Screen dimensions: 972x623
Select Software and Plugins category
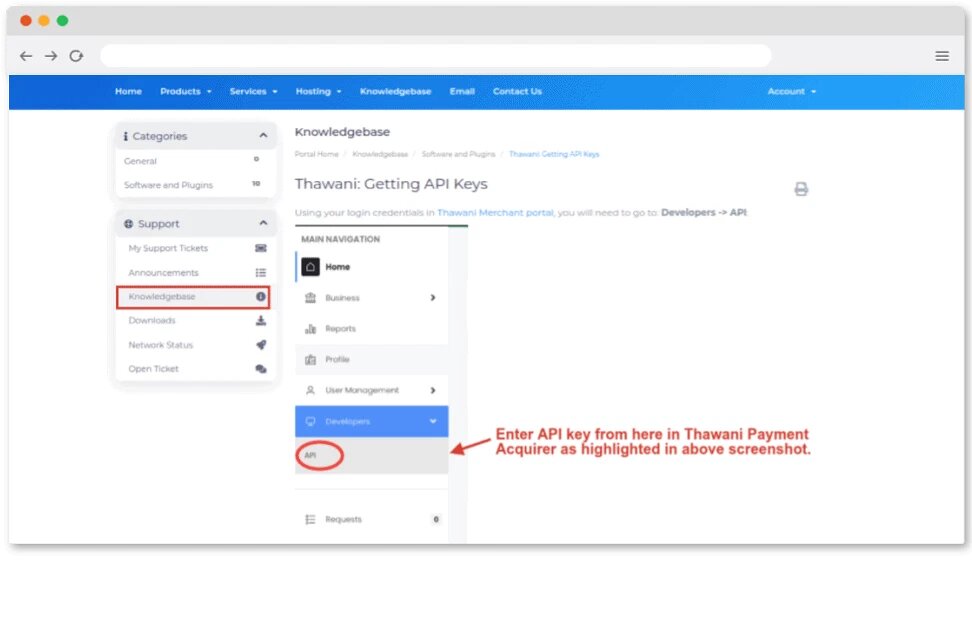tap(168, 185)
